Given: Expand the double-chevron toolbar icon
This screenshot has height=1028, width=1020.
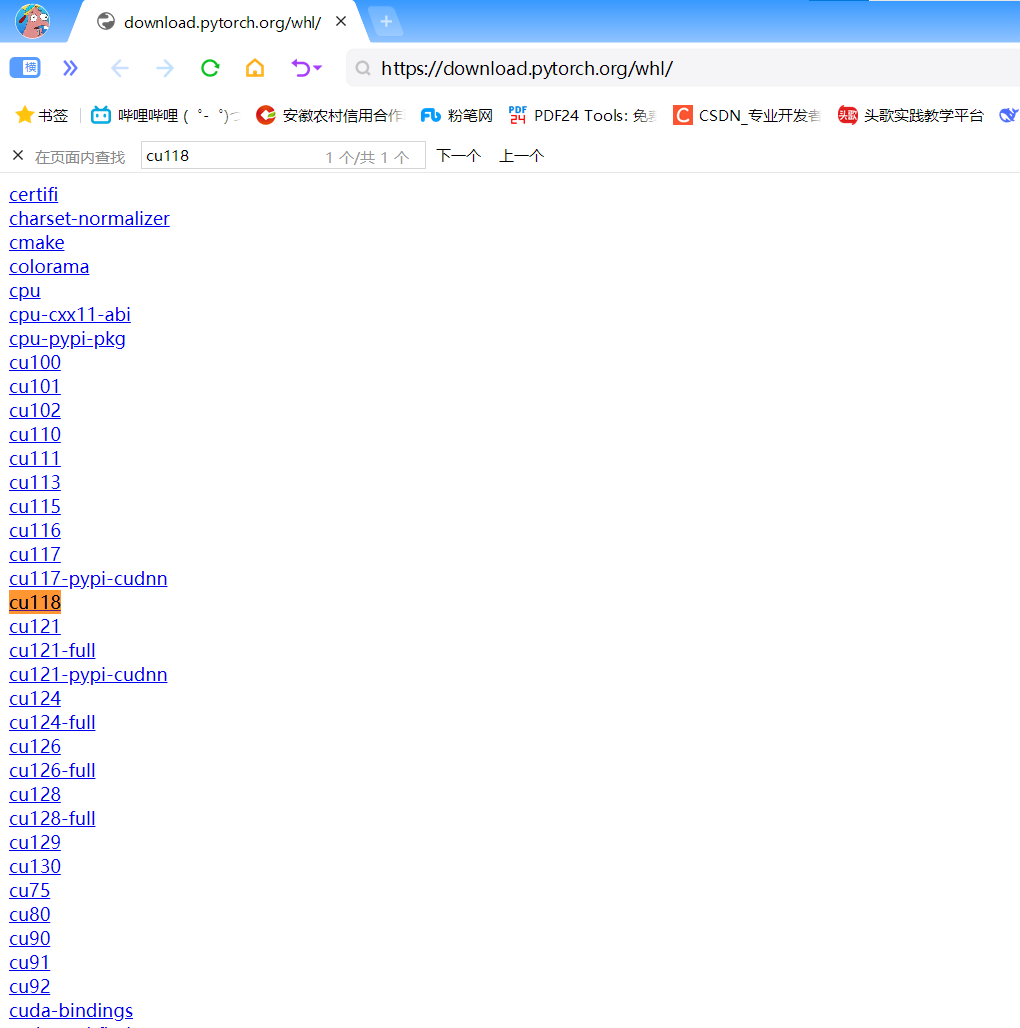Looking at the screenshot, I should tap(70, 68).
